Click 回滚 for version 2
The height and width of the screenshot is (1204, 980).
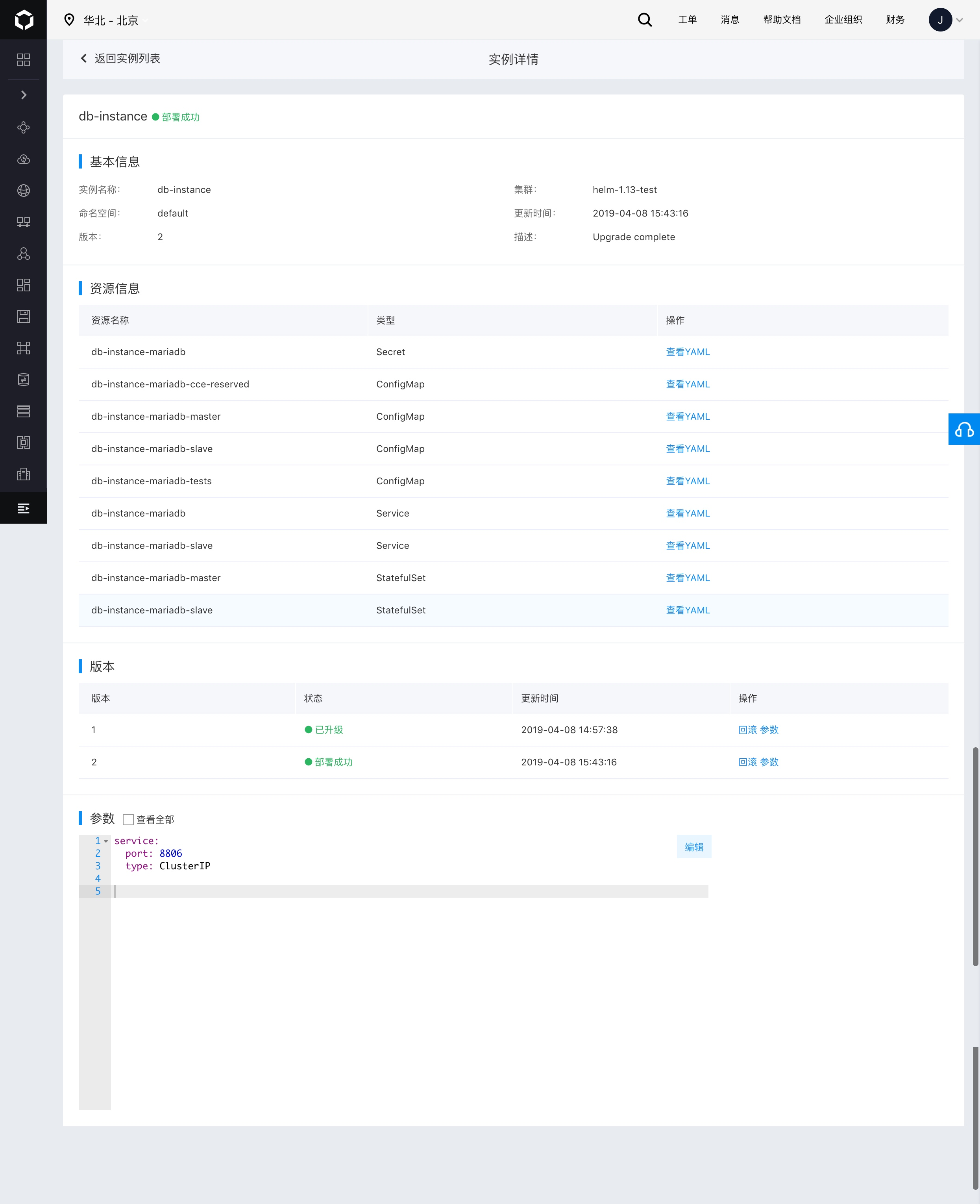pos(747,762)
